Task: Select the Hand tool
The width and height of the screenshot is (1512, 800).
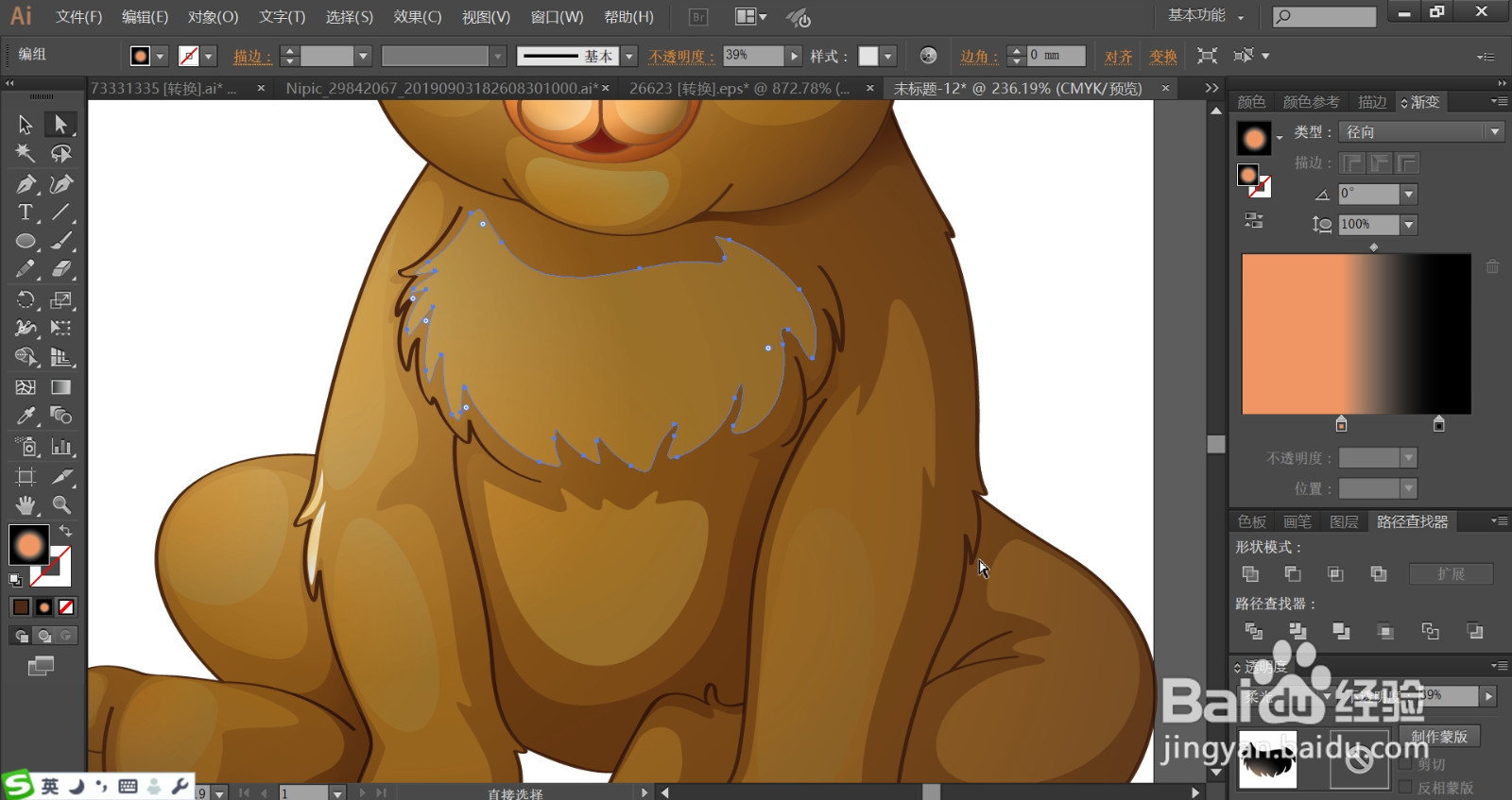Action: [26, 505]
